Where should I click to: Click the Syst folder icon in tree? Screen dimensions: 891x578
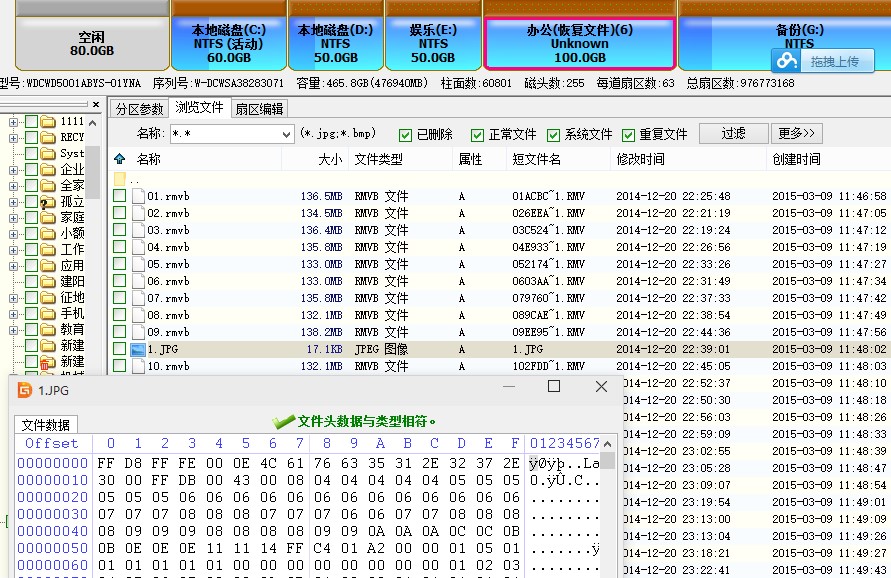pos(48,154)
